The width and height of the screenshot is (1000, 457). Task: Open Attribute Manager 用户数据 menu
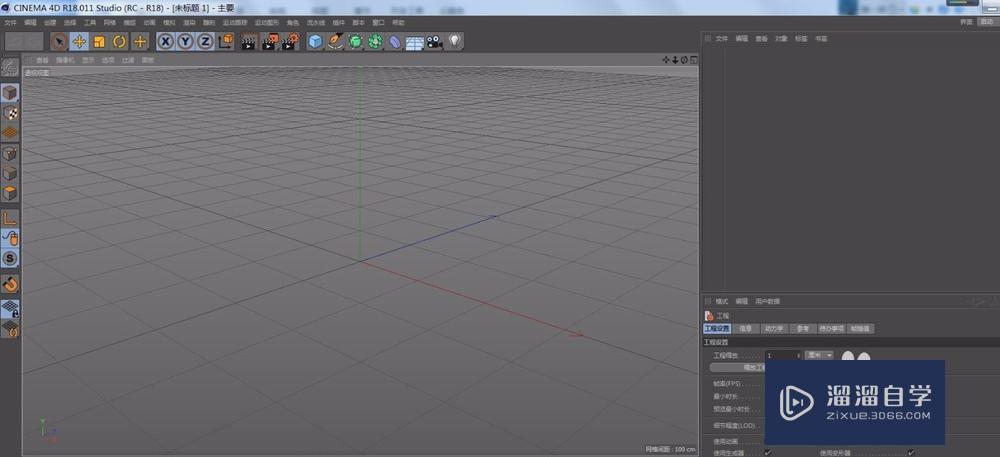pos(767,301)
